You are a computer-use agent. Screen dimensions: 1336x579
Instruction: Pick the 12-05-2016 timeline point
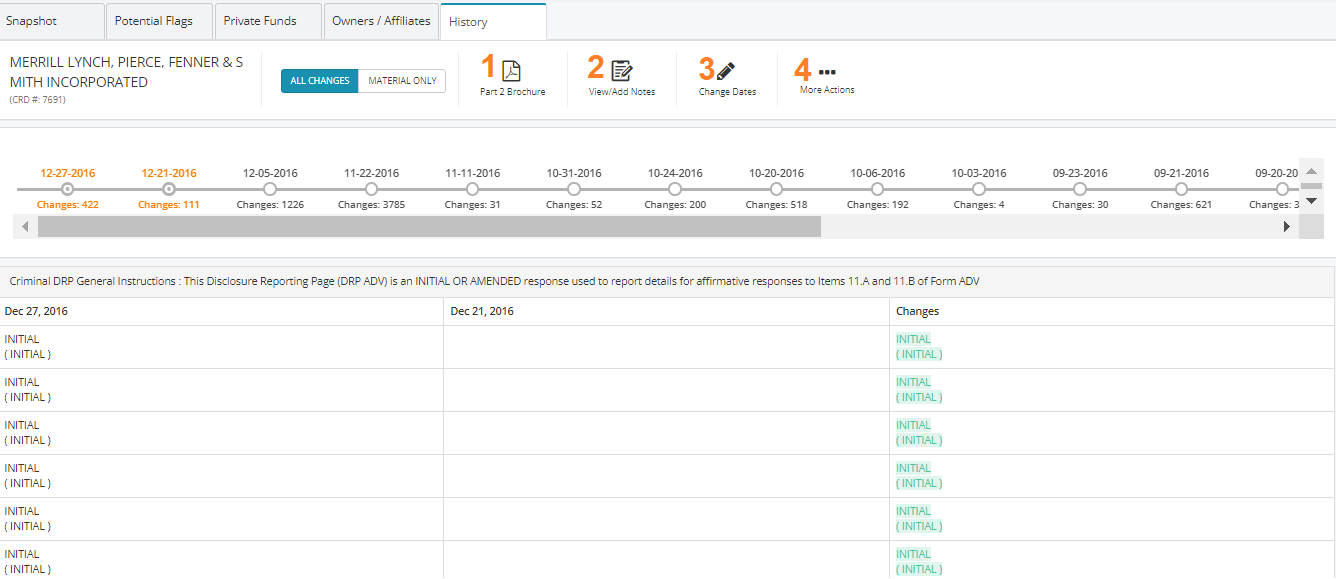[270, 189]
